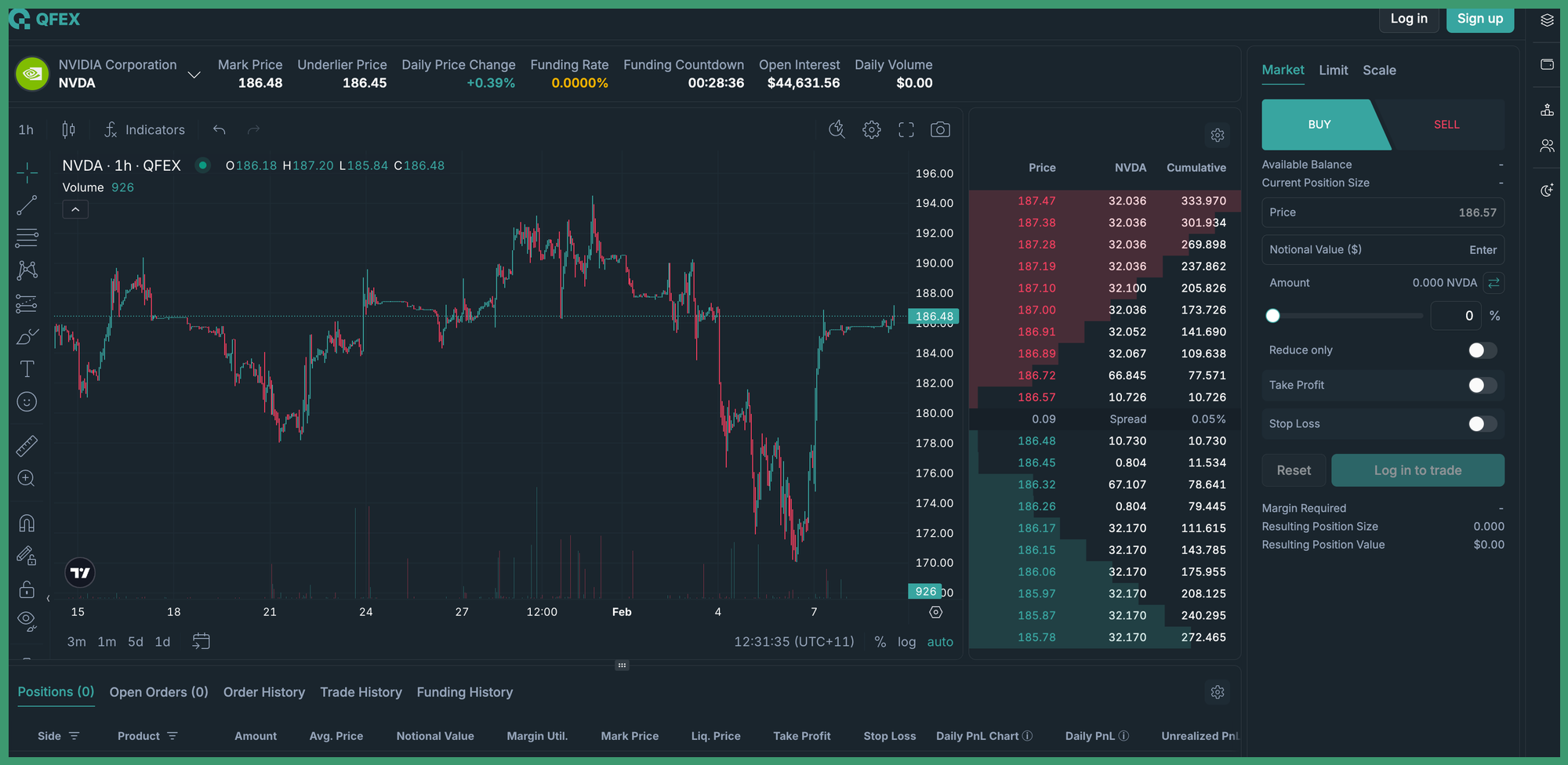Open the wallet icon in right sidebar

[1547, 64]
